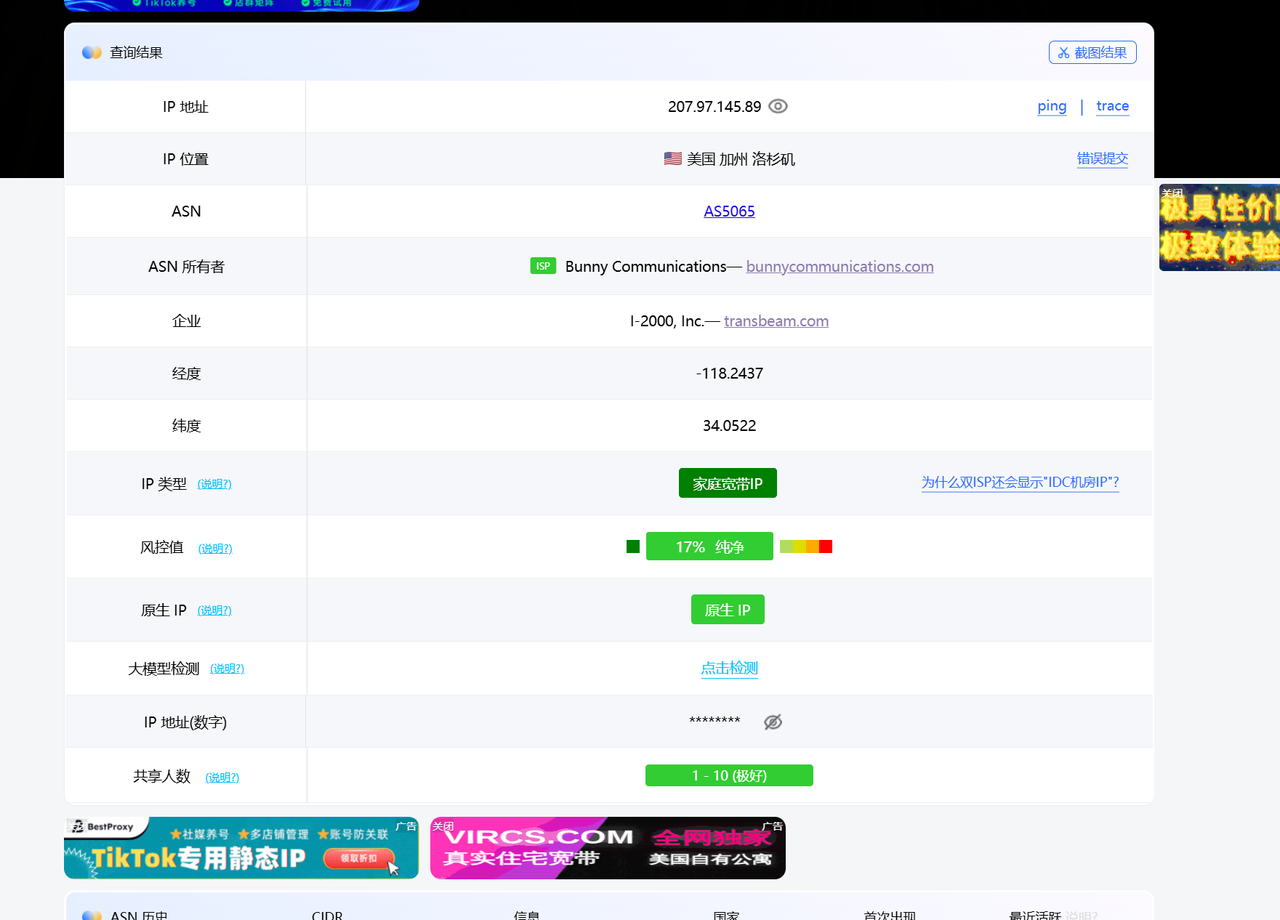The height and width of the screenshot is (920, 1280).
Task: Close the VIRCS.COM ad with 关闭
Action: coord(443,826)
